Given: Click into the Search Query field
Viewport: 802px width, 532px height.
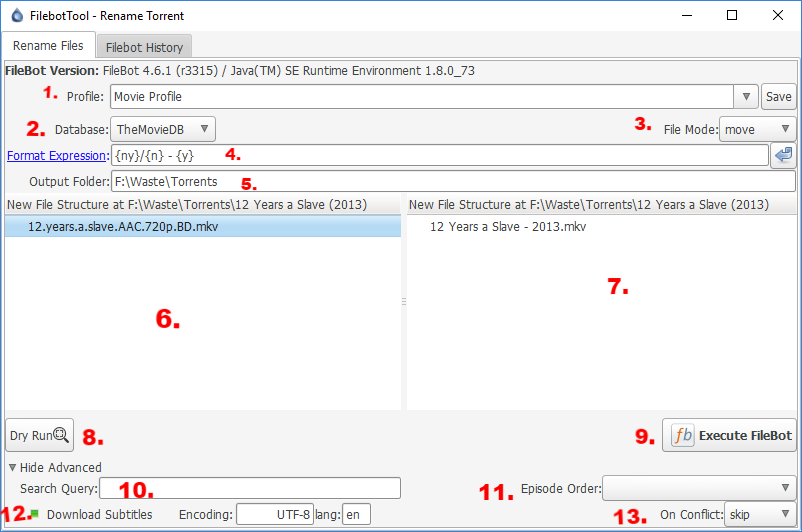Looking at the screenshot, I should (250, 488).
